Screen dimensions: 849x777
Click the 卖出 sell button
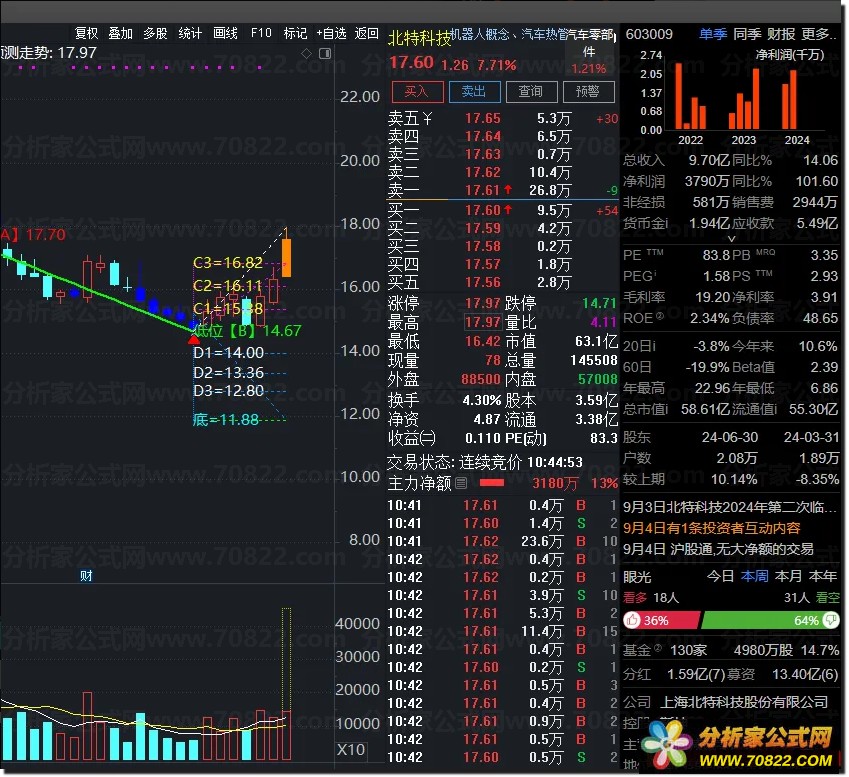click(475, 92)
